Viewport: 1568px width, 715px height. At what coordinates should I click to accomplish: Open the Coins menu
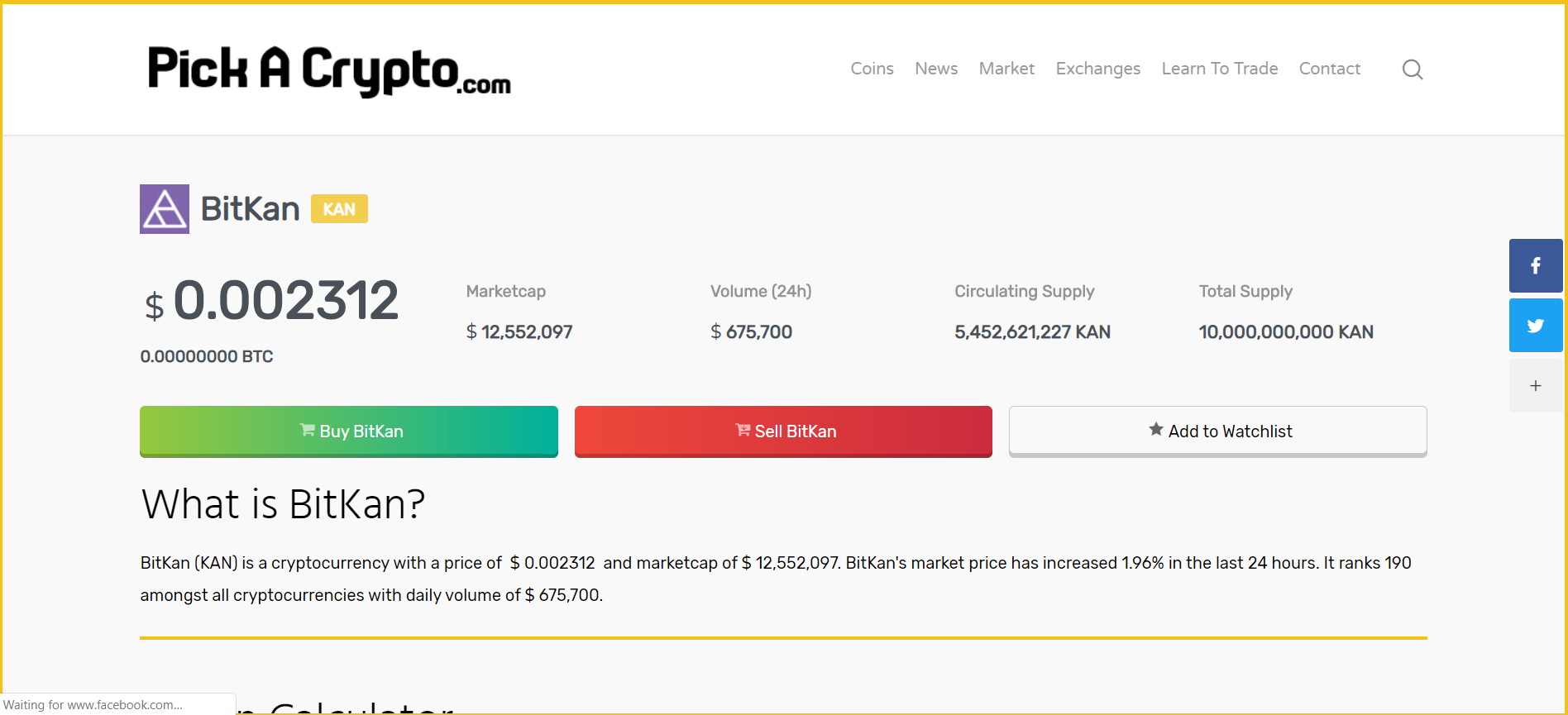[872, 69]
